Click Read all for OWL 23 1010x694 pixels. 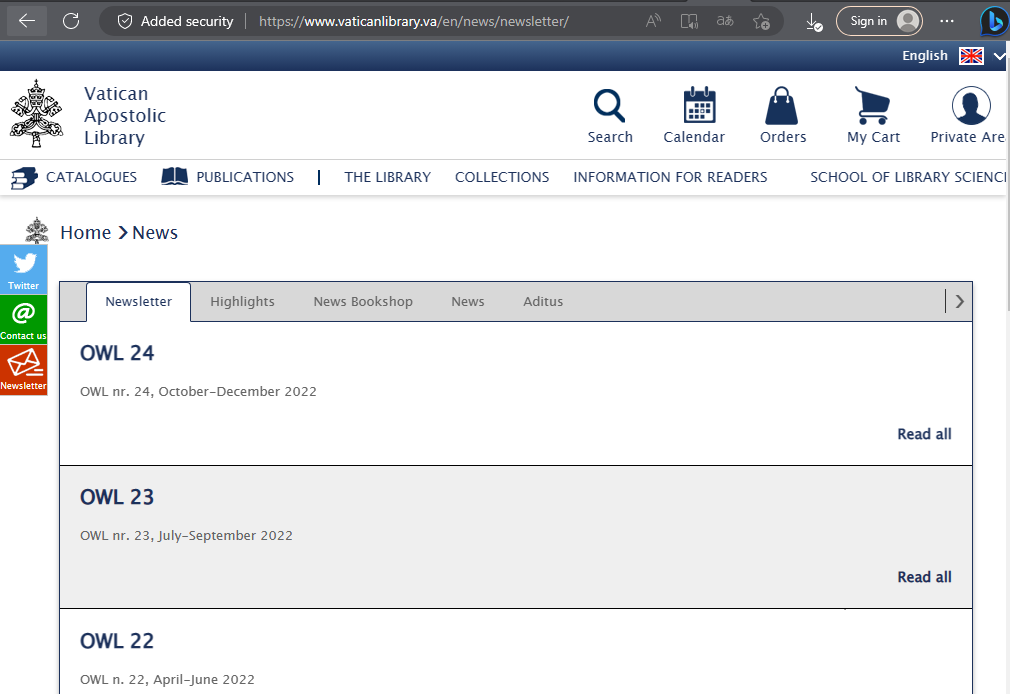pos(924,577)
